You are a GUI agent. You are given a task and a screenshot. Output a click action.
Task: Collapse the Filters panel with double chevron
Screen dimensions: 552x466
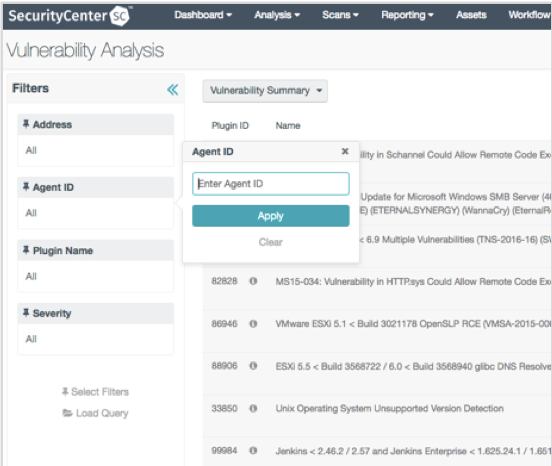(172, 90)
